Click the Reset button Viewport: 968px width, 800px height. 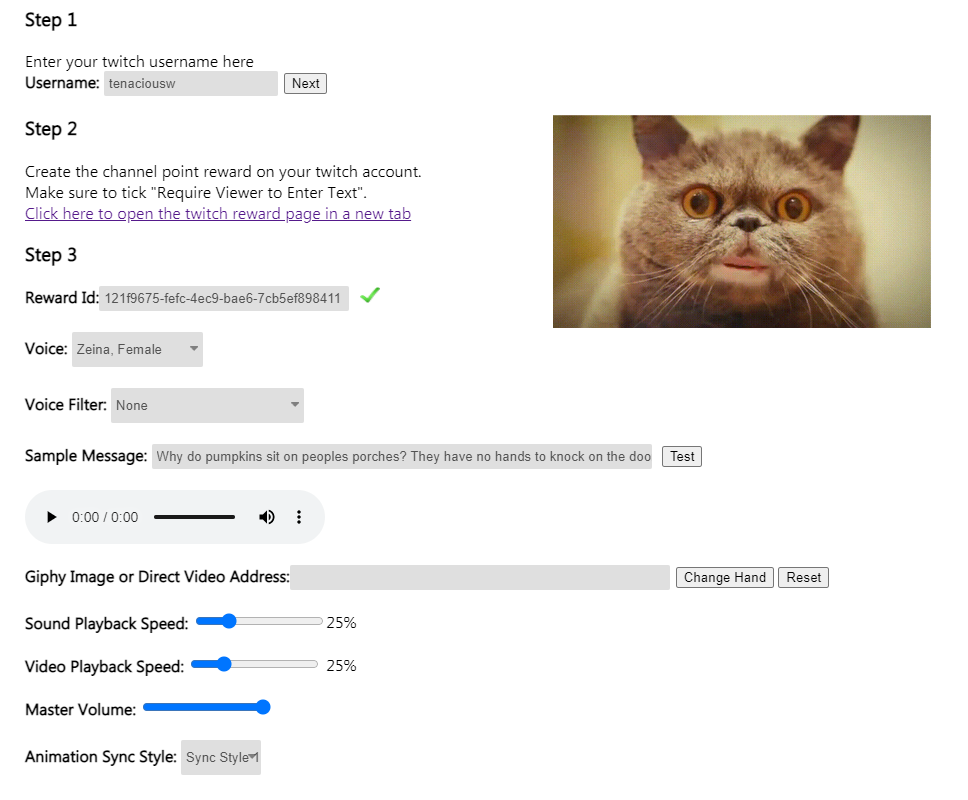pyautogui.click(x=803, y=578)
